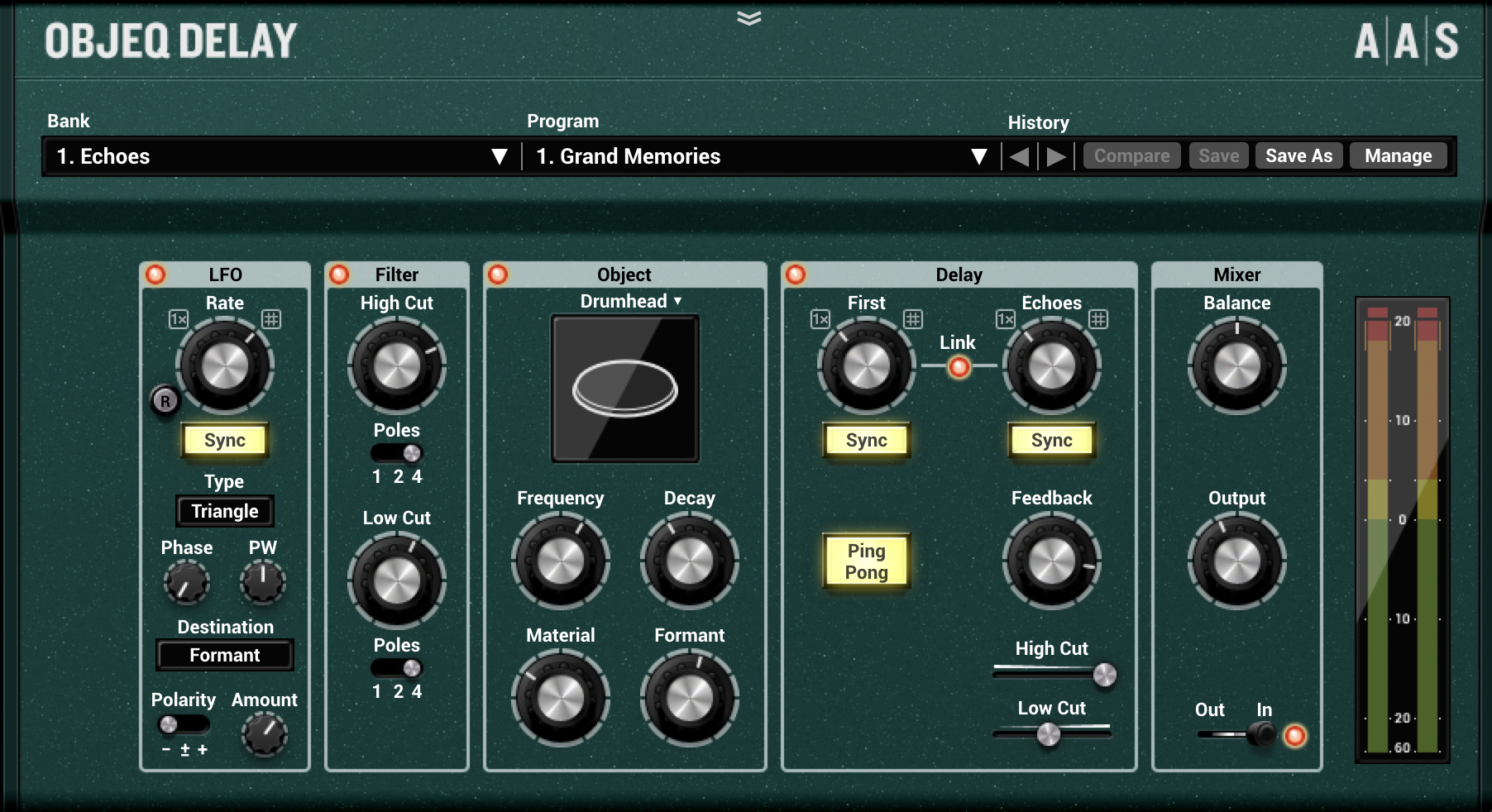Enable Ping Pong delay mode
The width and height of the screenshot is (1492, 812).
pyautogui.click(x=865, y=561)
